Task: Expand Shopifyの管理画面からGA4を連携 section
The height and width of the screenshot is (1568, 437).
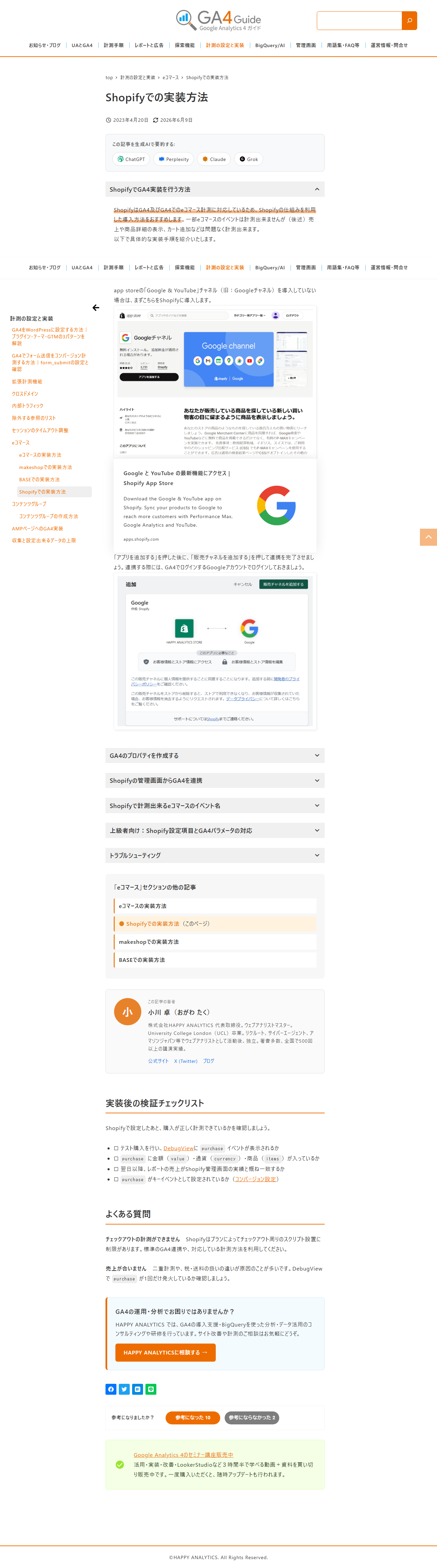Action: pyautogui.click(x=214, y=780)
